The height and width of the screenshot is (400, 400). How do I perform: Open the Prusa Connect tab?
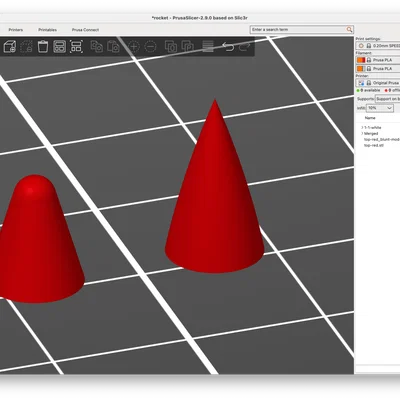85,30
